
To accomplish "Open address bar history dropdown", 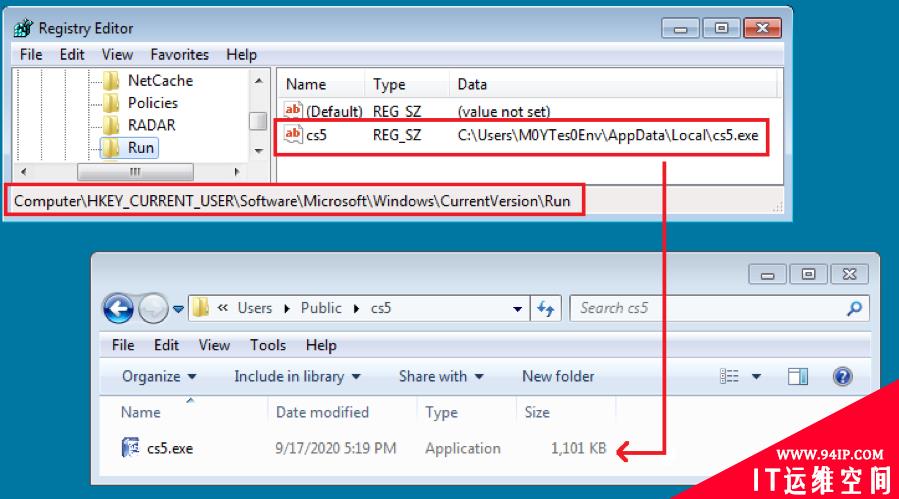I will [x=517, y=309].
